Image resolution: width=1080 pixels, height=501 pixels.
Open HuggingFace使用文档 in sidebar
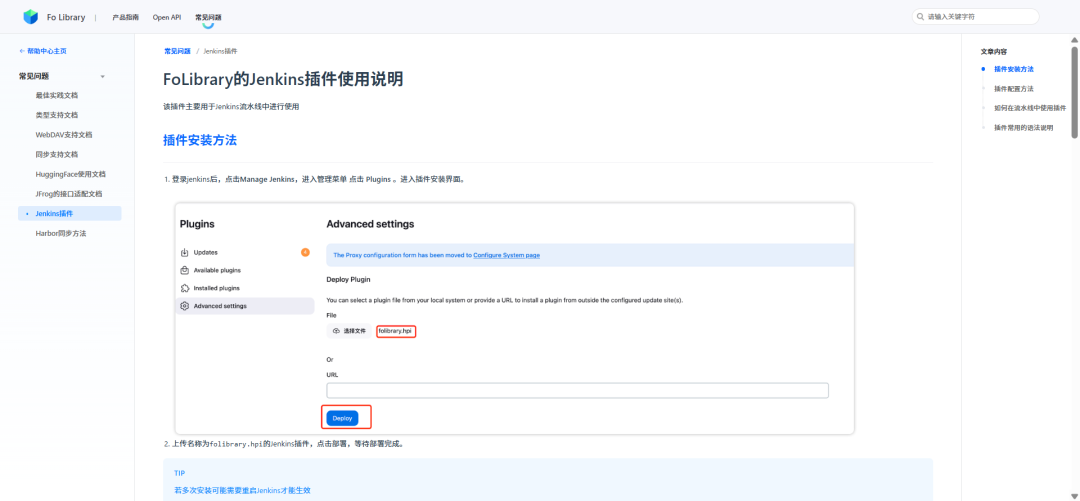tap(70, 174)
